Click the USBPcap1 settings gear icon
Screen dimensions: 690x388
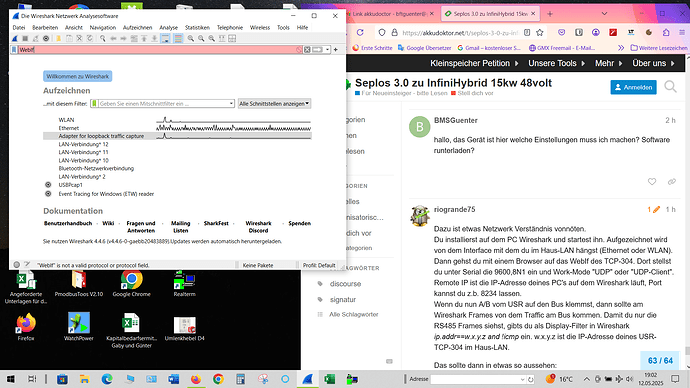(48, 185)
